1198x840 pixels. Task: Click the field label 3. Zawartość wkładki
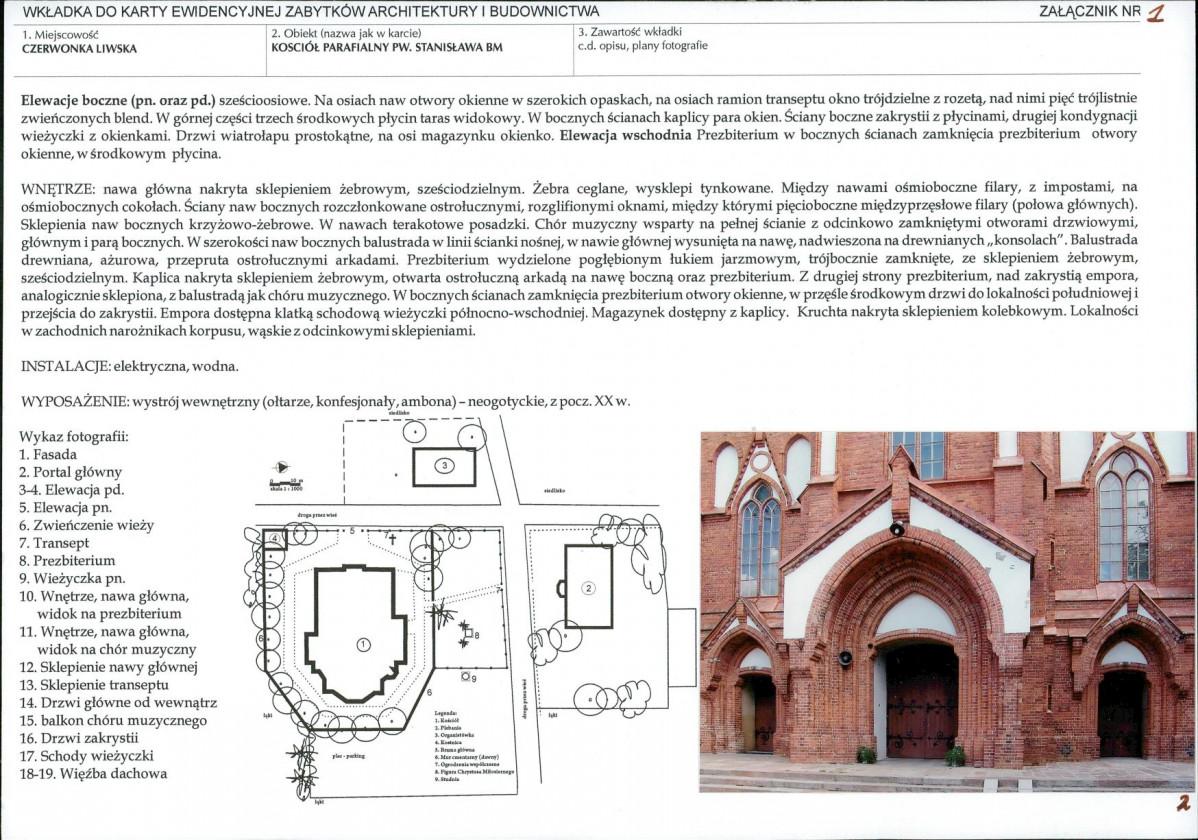tap(630, 31)
